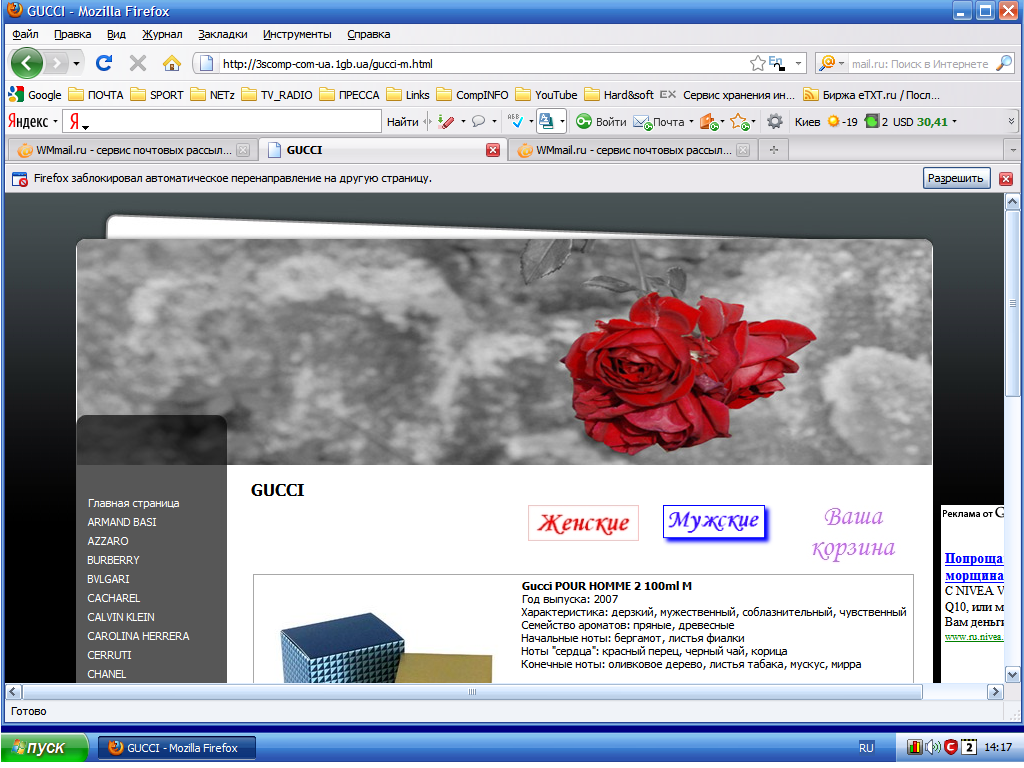Click the Войти login button

(601, 121)
